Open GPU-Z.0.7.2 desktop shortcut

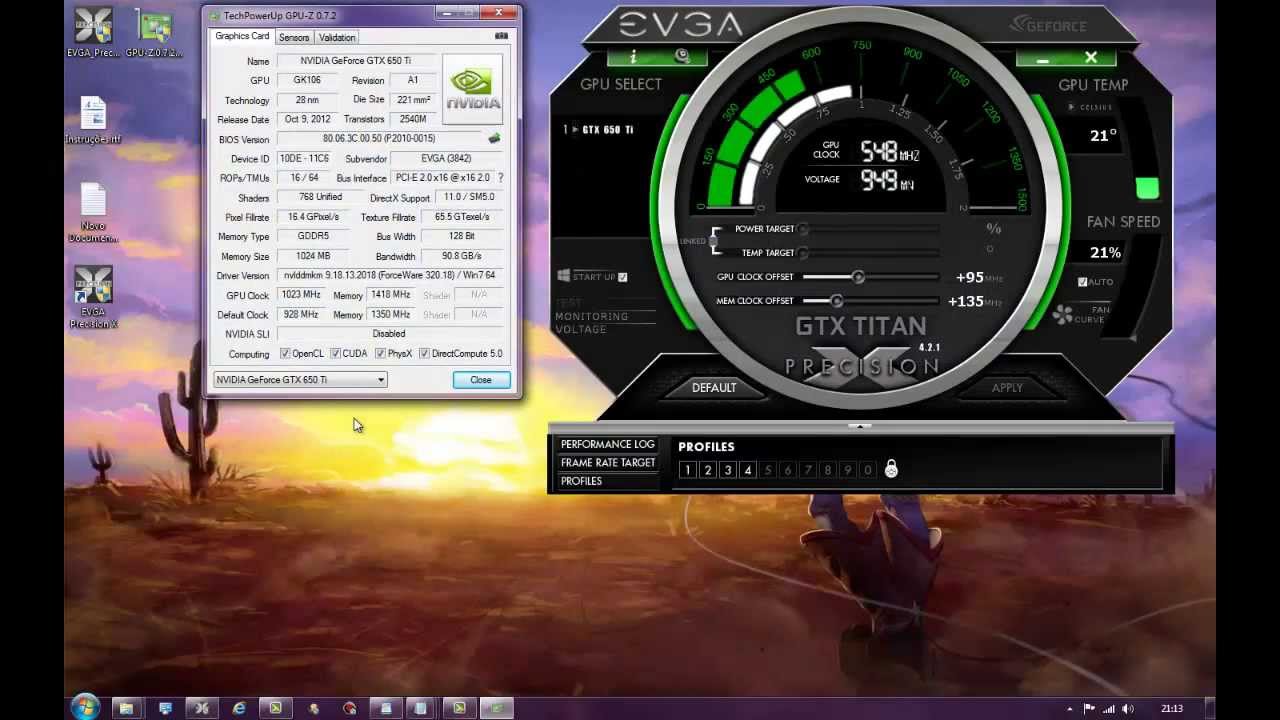coord(154,32)
